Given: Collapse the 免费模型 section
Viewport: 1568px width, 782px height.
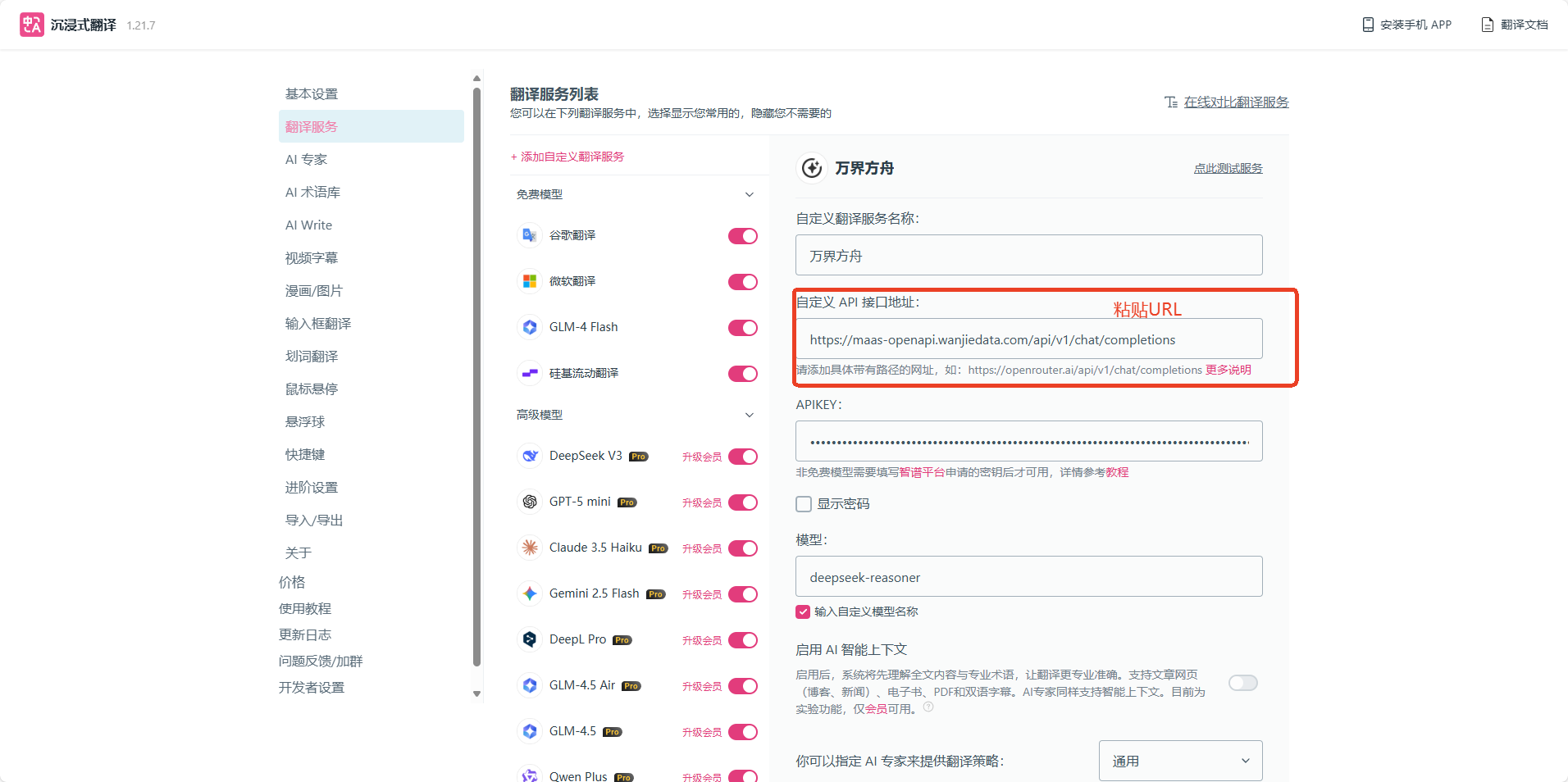Looking at the screenshot, I should (x=749, y=194).
